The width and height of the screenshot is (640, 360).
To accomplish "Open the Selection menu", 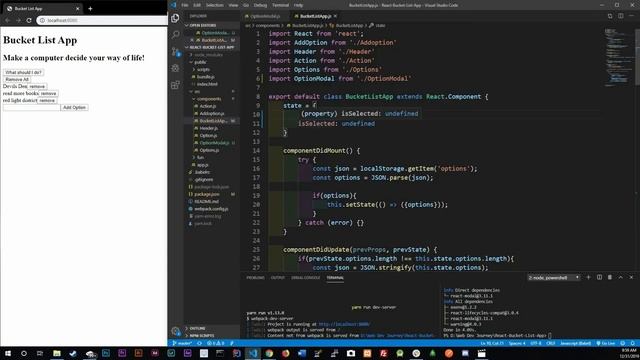I will pyautogui.click(x=214, y=5).
